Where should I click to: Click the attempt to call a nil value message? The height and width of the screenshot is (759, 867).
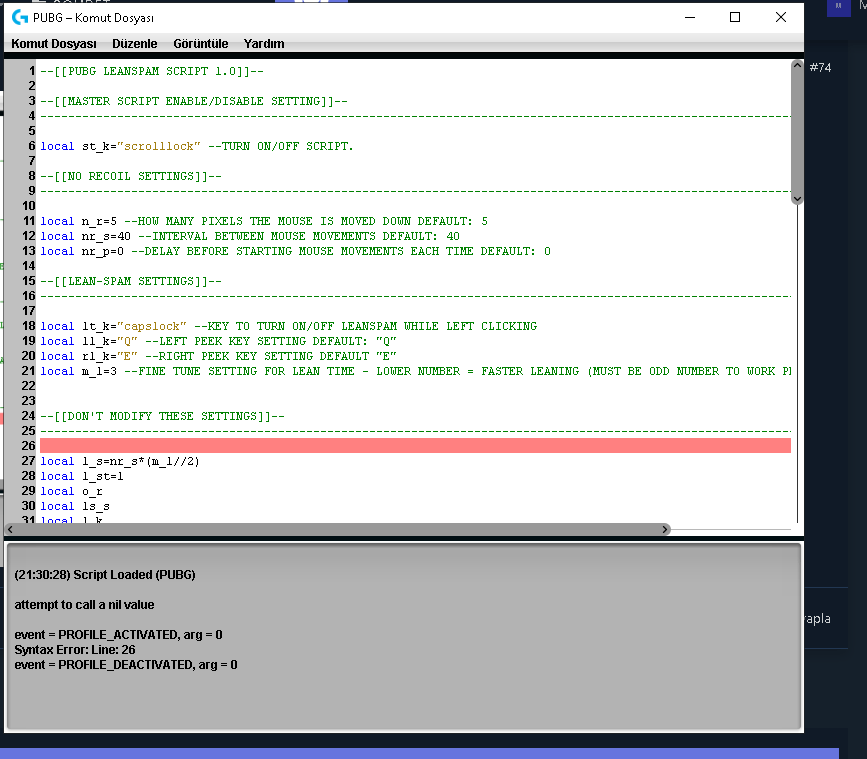tap(84, 605)
